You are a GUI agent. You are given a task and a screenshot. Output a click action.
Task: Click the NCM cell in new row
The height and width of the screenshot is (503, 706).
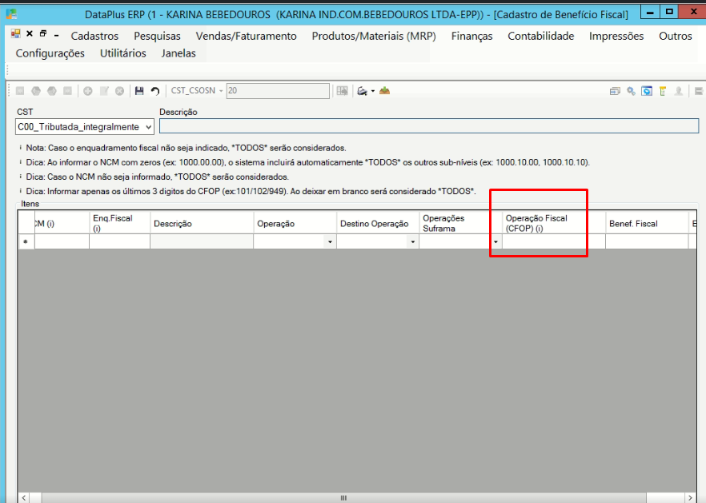pos(62,242)
